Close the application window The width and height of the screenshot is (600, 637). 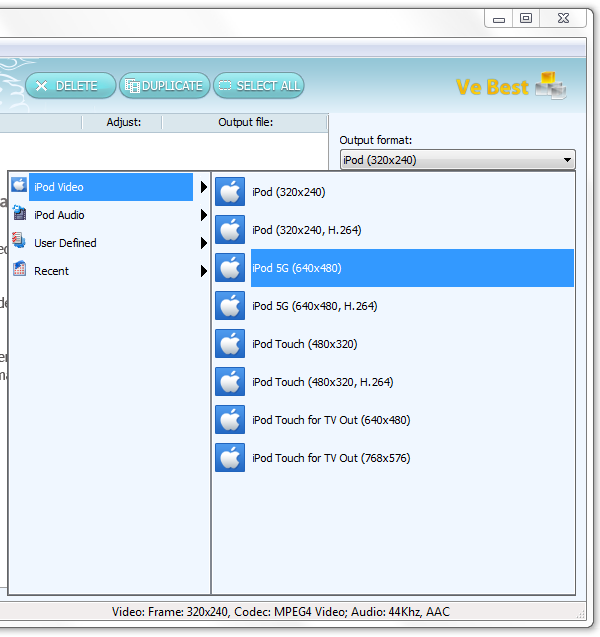(x=563, y=18)
